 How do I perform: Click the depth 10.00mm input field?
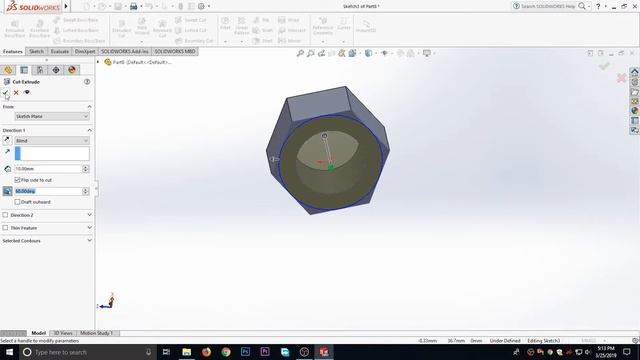click(48, 169)
